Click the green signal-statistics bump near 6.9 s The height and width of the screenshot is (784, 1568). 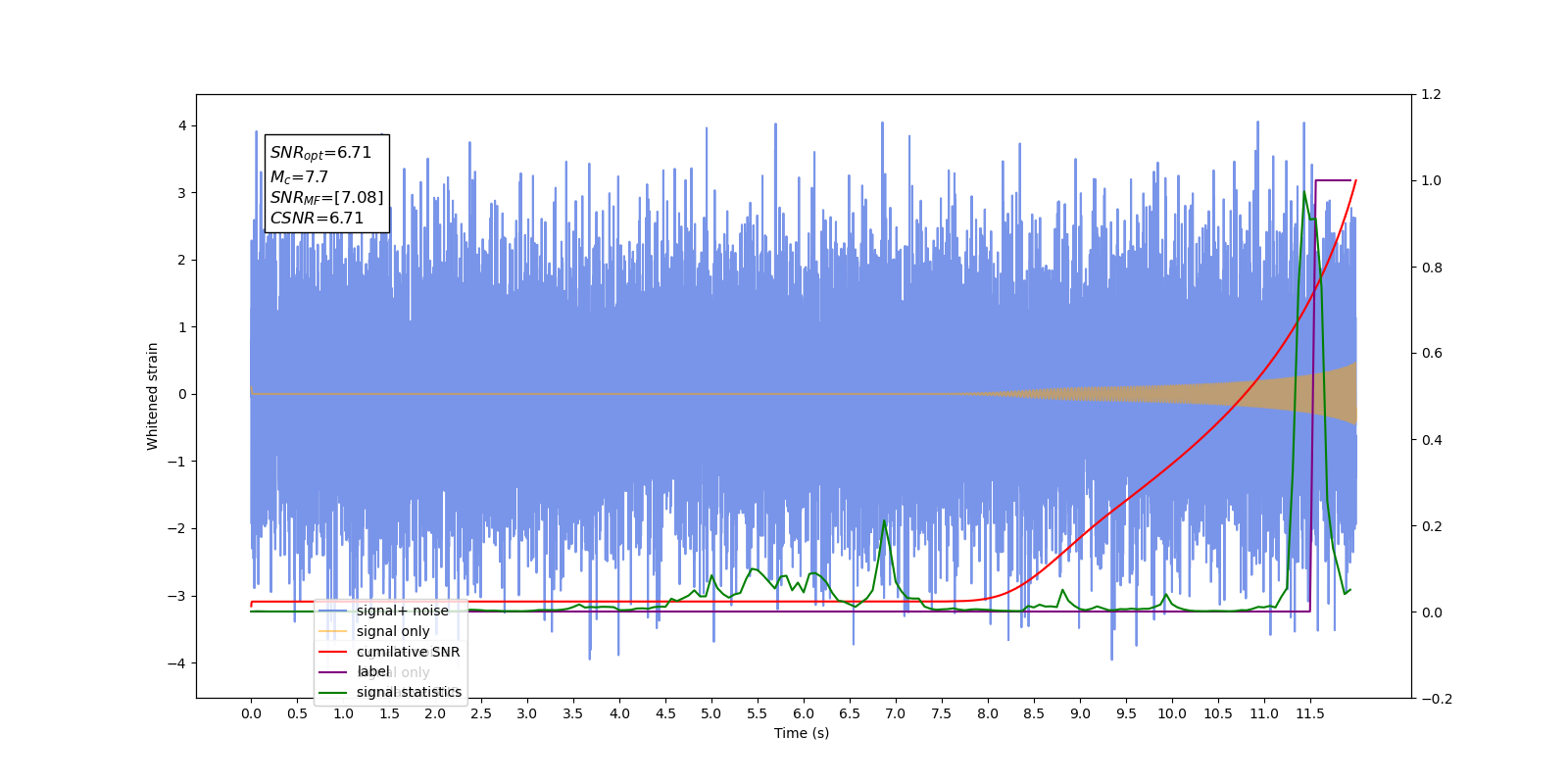tap(884, 522)
